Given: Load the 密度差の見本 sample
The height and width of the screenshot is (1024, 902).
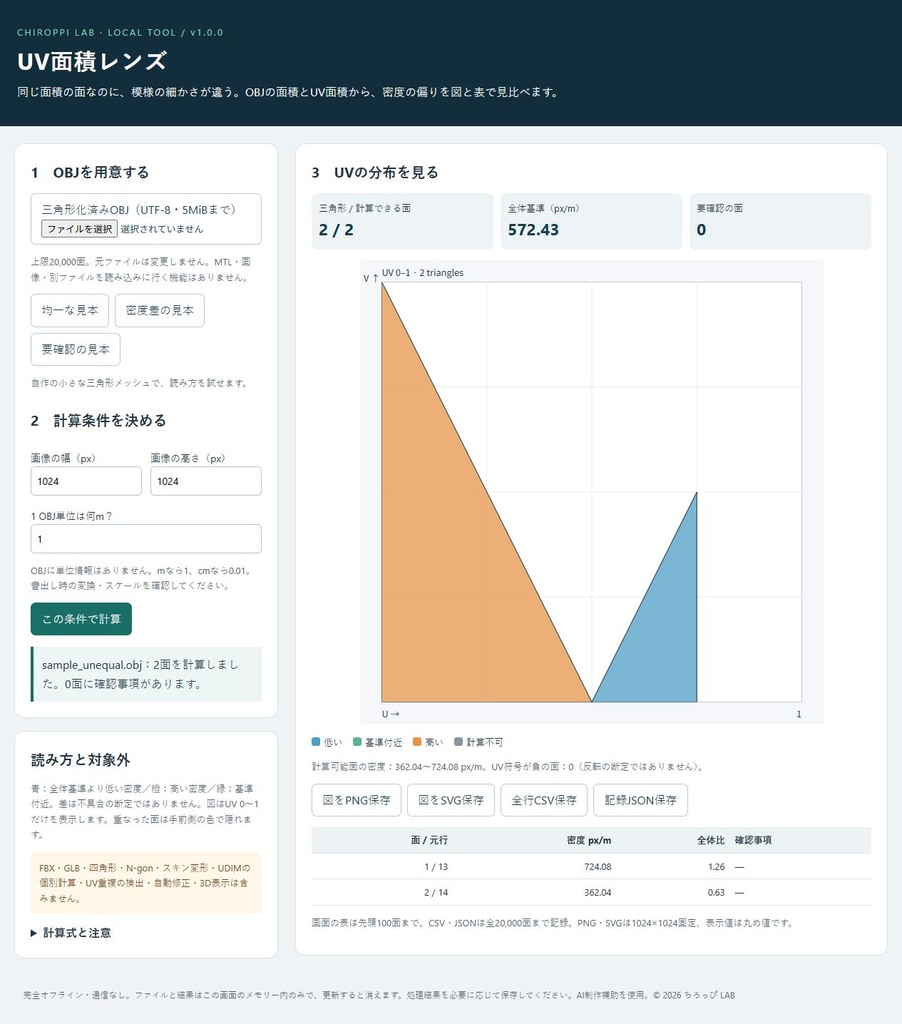Looking at the screenshot, I should coord(159,310).
